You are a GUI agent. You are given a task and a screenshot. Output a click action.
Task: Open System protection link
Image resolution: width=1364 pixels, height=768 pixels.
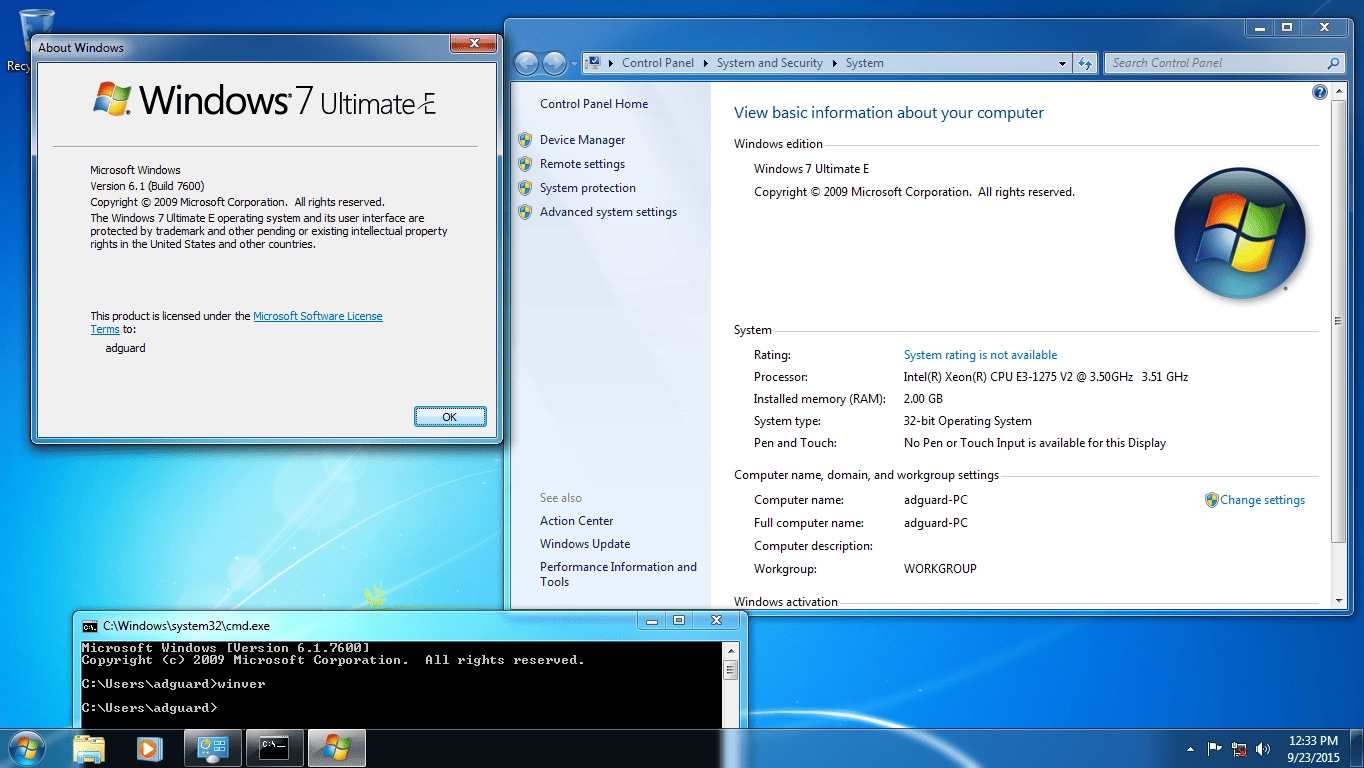[588, 188]
